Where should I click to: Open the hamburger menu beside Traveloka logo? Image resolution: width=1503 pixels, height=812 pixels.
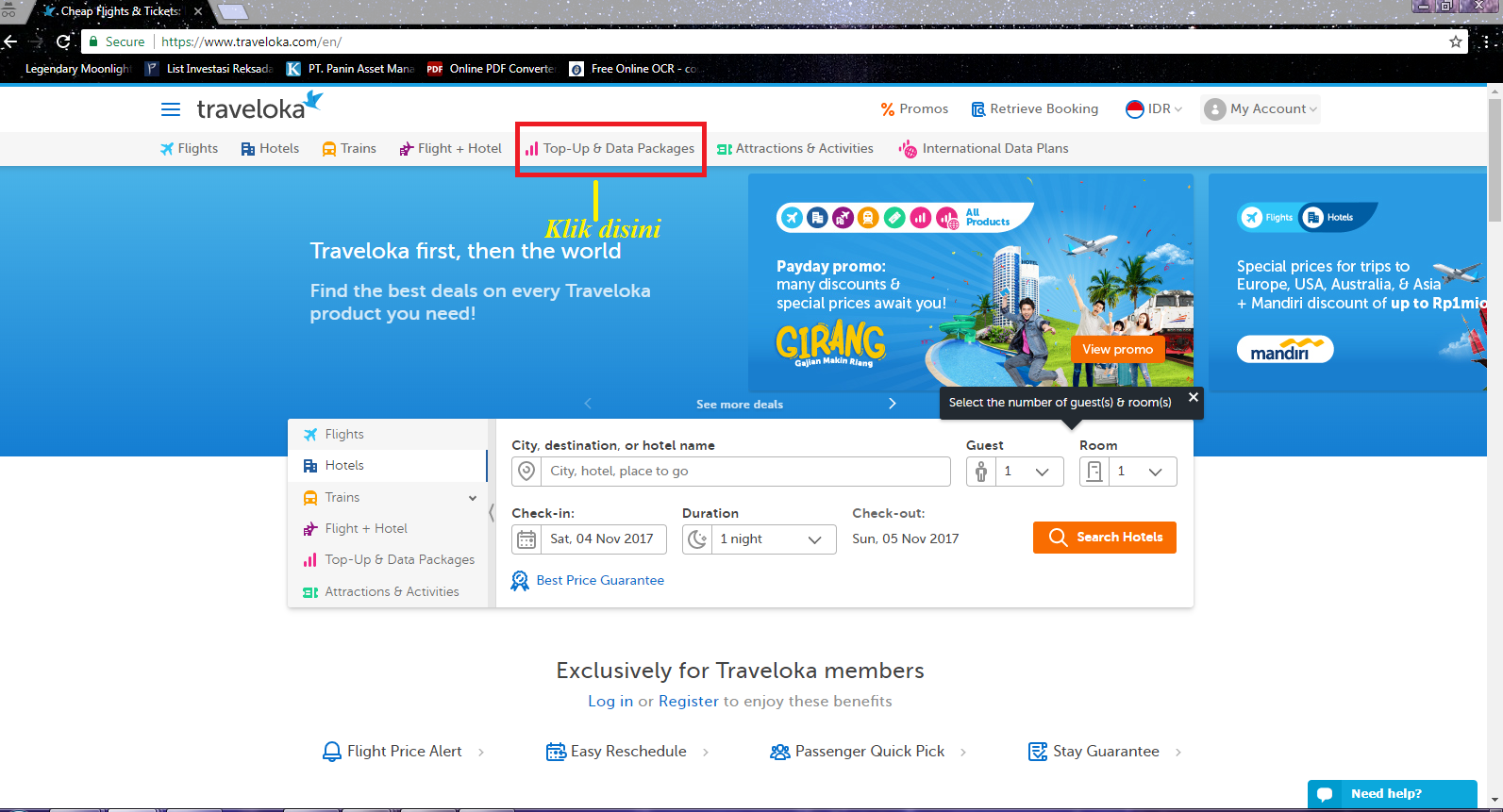(x=171, y=109)
